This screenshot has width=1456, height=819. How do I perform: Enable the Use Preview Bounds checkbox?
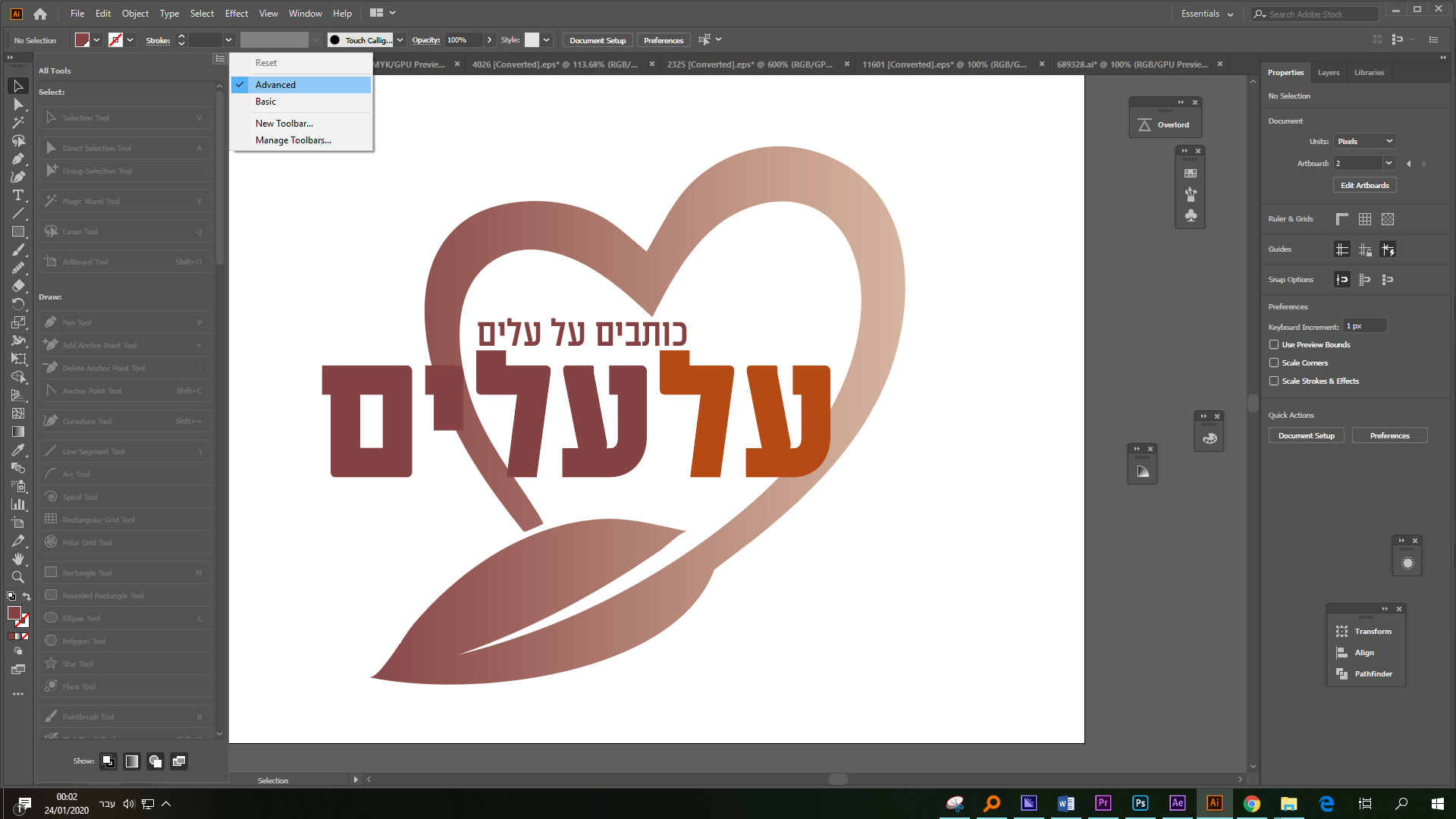(x=1275, y=344)
